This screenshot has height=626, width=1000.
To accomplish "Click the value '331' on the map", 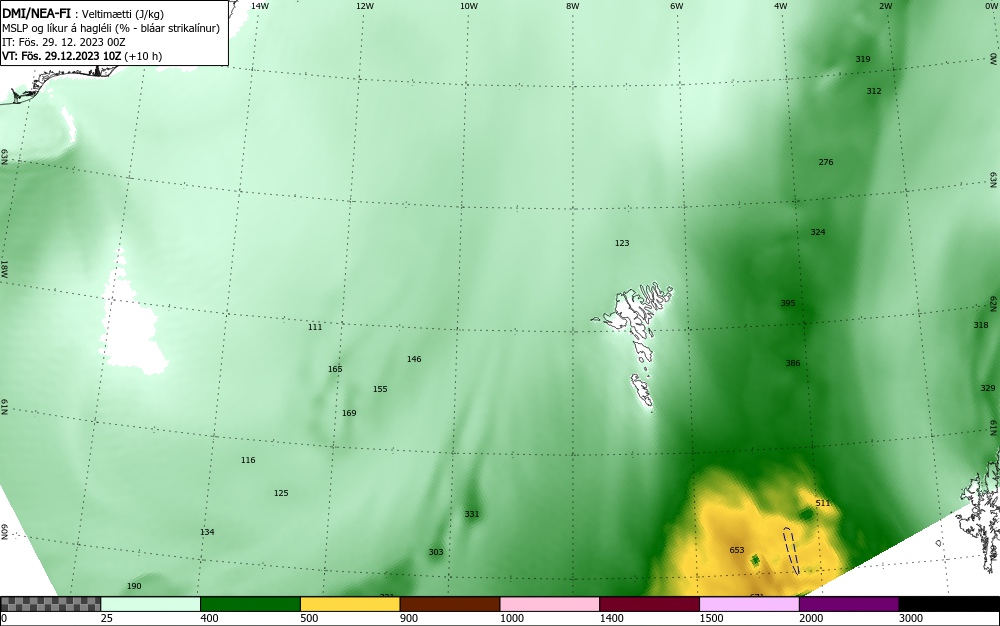I will (471, 514).
